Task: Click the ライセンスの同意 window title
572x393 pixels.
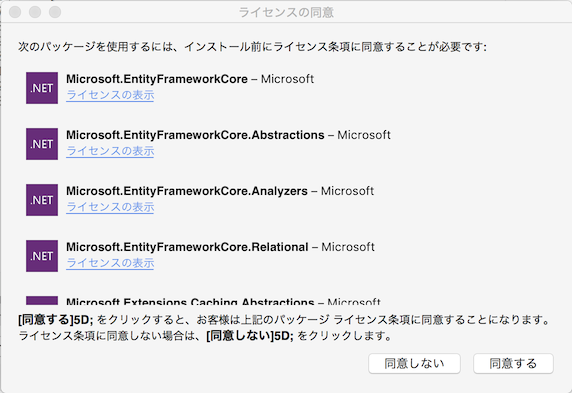Action: [286, 12]
